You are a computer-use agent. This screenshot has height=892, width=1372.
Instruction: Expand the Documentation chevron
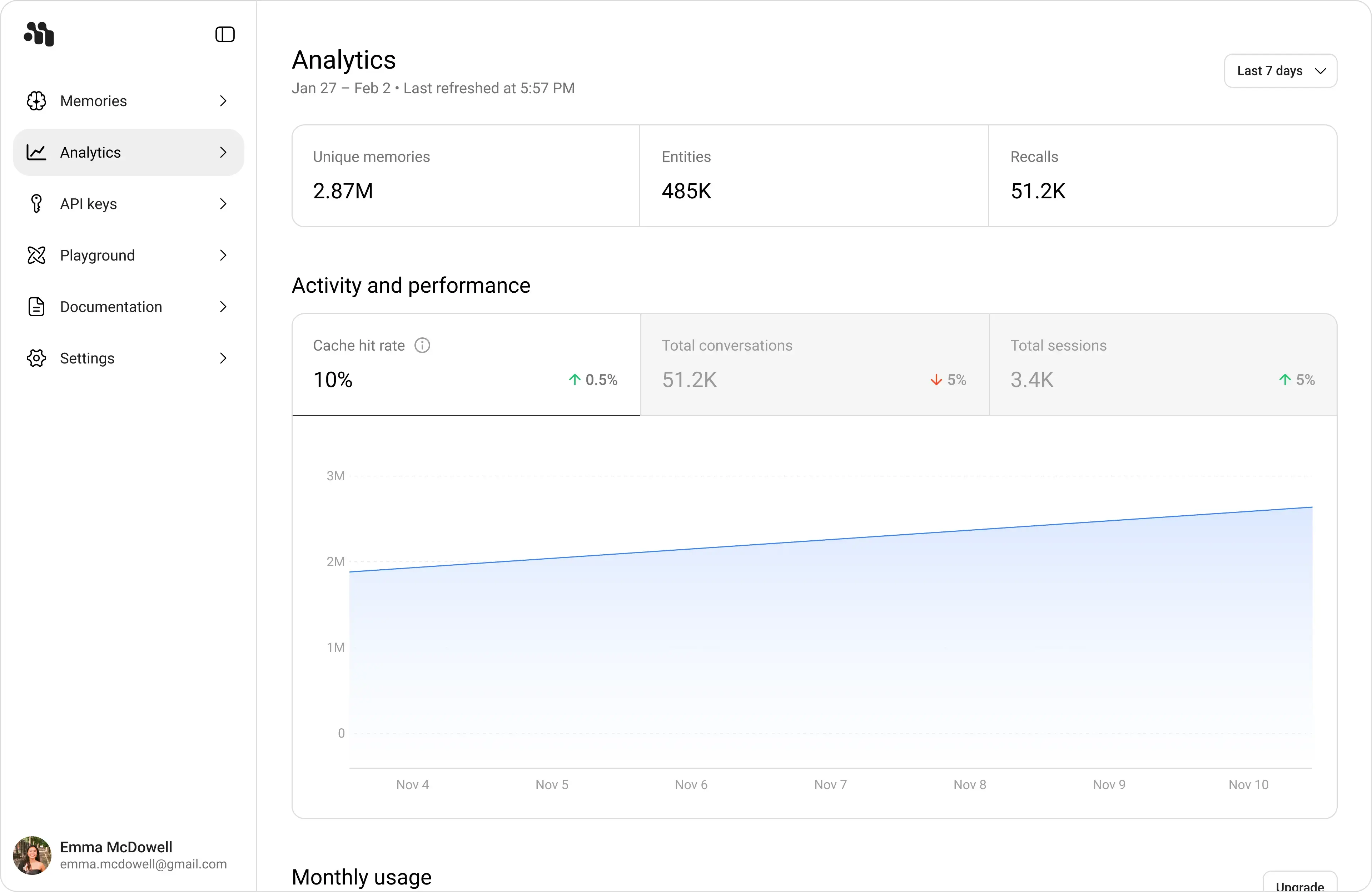coord(223,307)
